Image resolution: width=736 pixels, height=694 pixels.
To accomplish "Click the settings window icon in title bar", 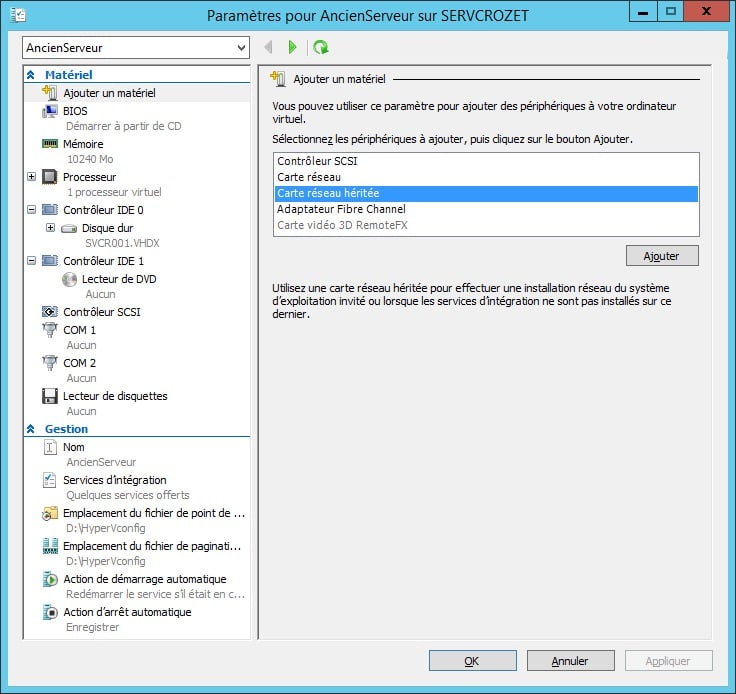I will coord(18,15).
